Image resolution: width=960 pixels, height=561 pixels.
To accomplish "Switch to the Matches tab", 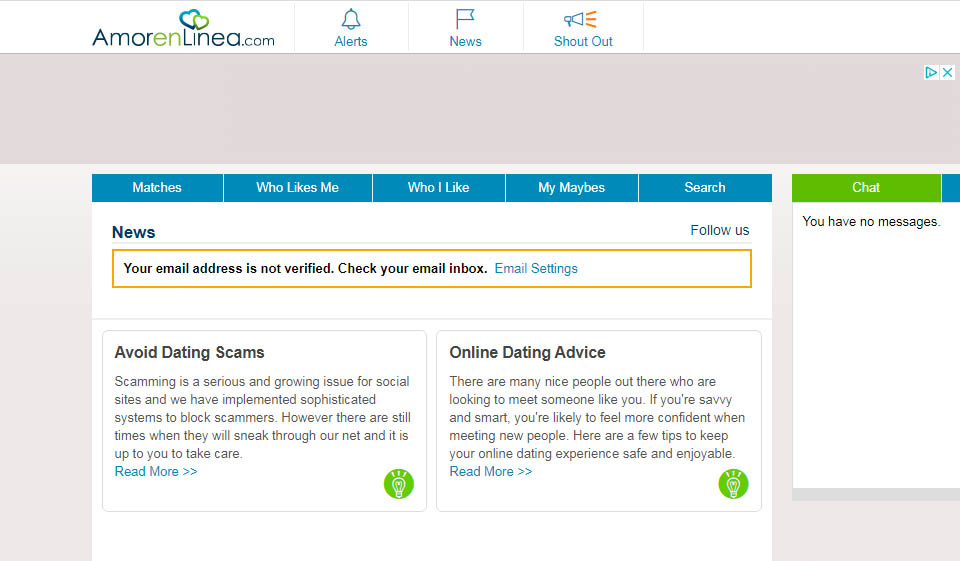I will click(x=157, y=187).
